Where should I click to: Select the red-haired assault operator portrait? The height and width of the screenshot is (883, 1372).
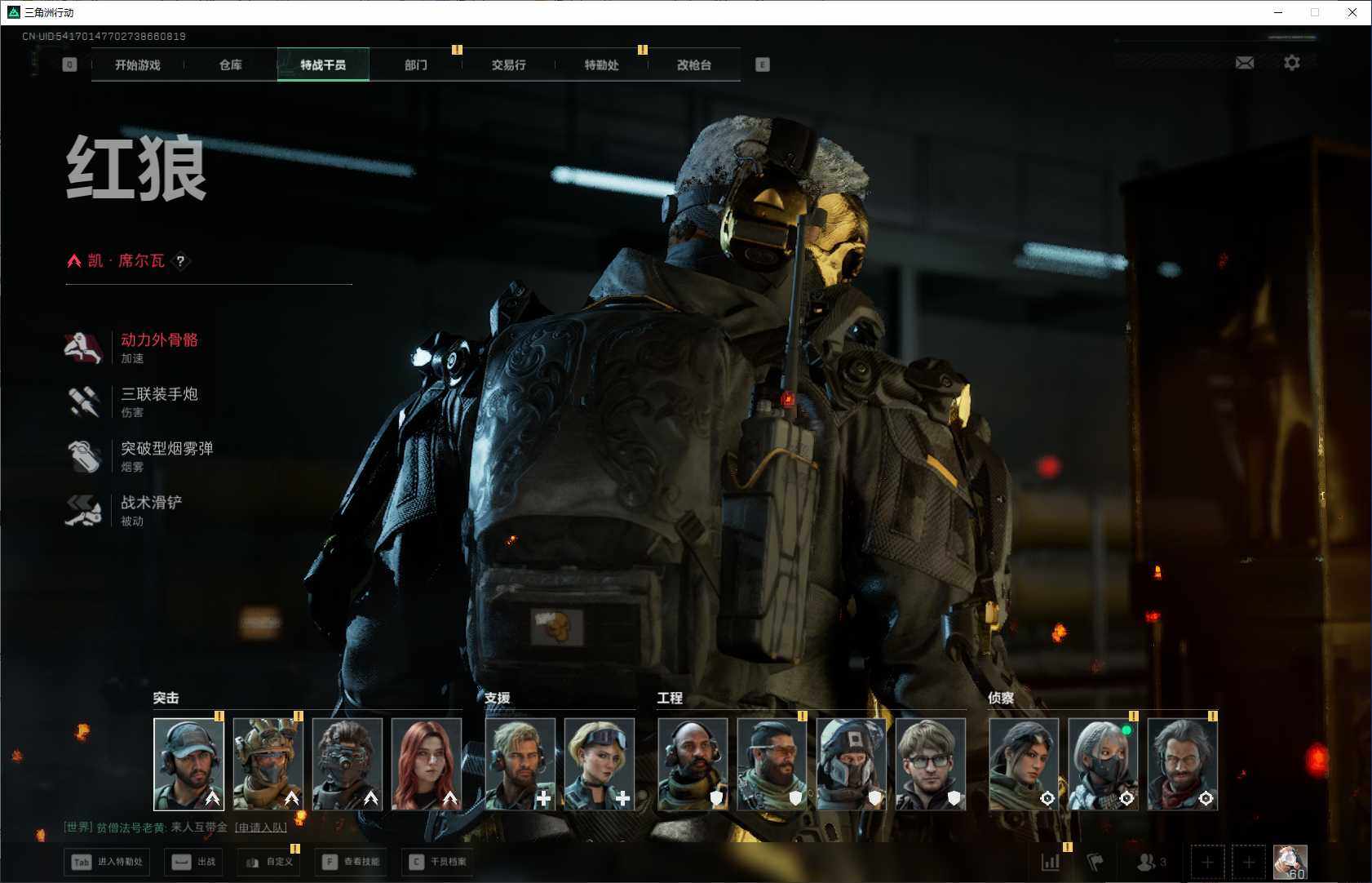pos(426,764)
